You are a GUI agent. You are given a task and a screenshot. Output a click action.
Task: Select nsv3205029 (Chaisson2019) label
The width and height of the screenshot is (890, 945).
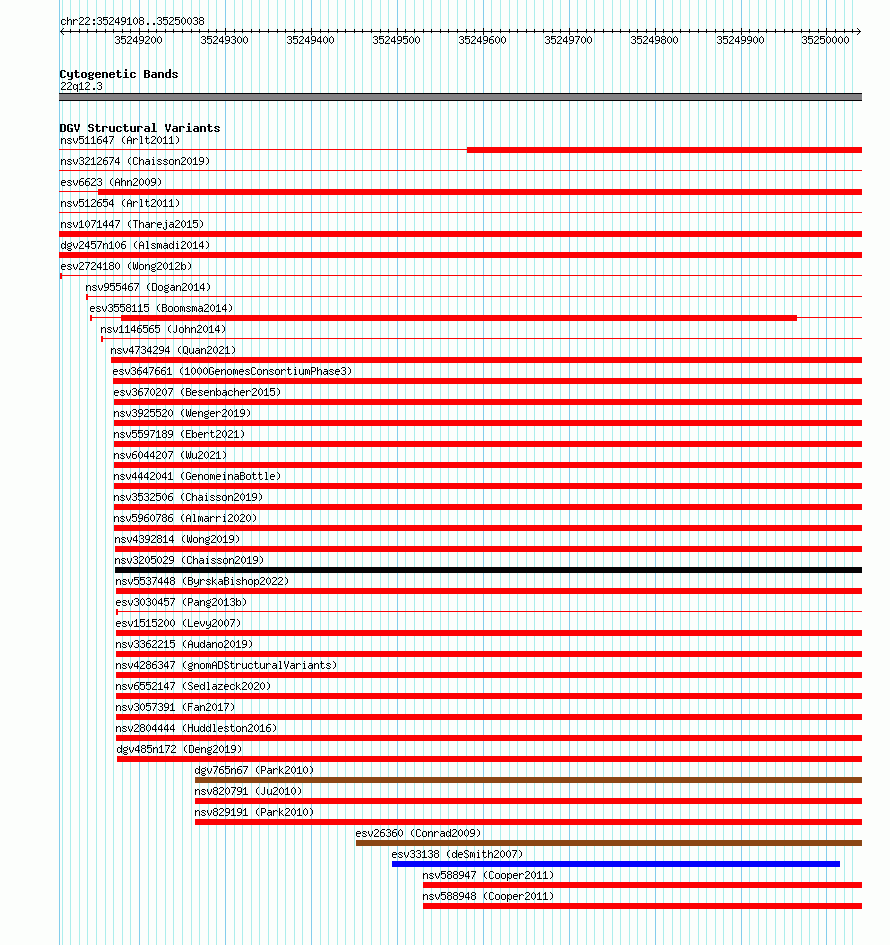tap(189, 560)
